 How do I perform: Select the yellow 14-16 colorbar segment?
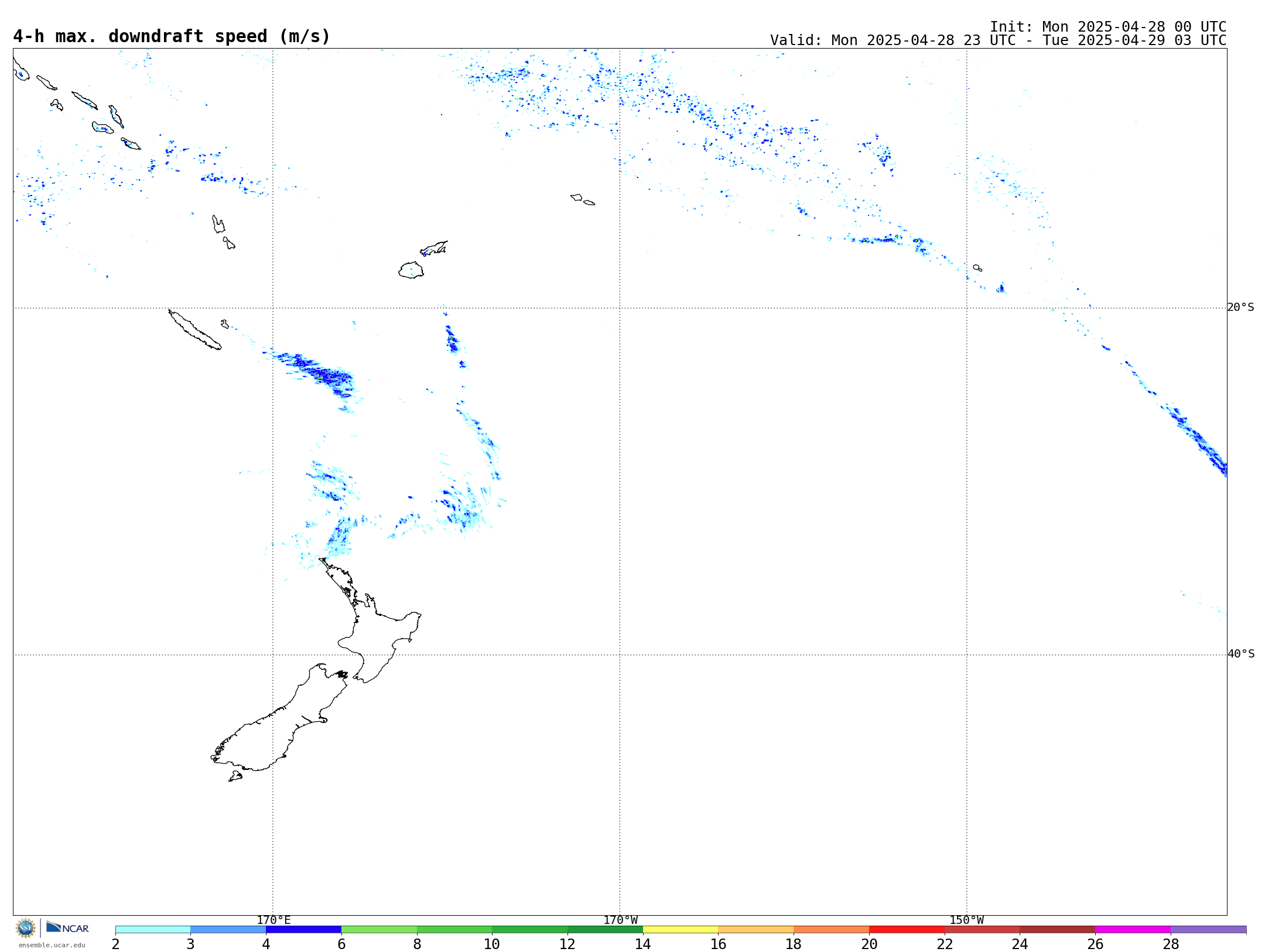coord(681,930)
